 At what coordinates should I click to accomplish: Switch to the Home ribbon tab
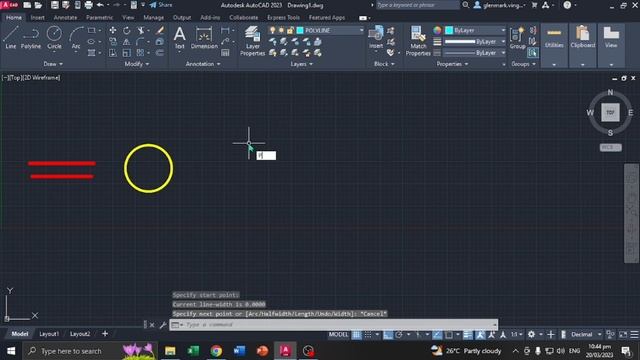14,18
